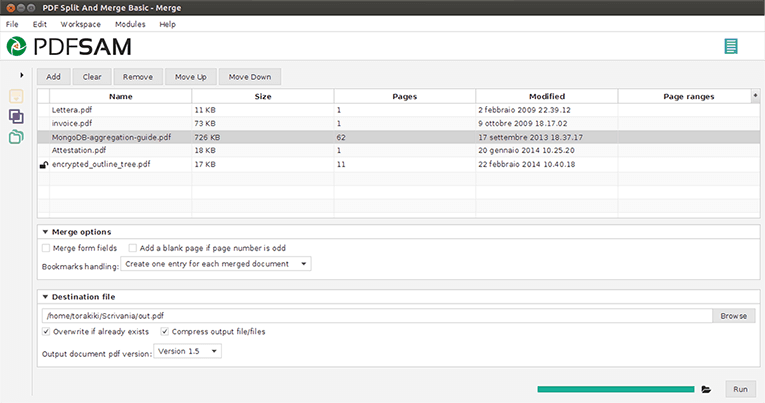The image size is (765, 403).
Task: Click the green progress bar
Action: [615, 389]
